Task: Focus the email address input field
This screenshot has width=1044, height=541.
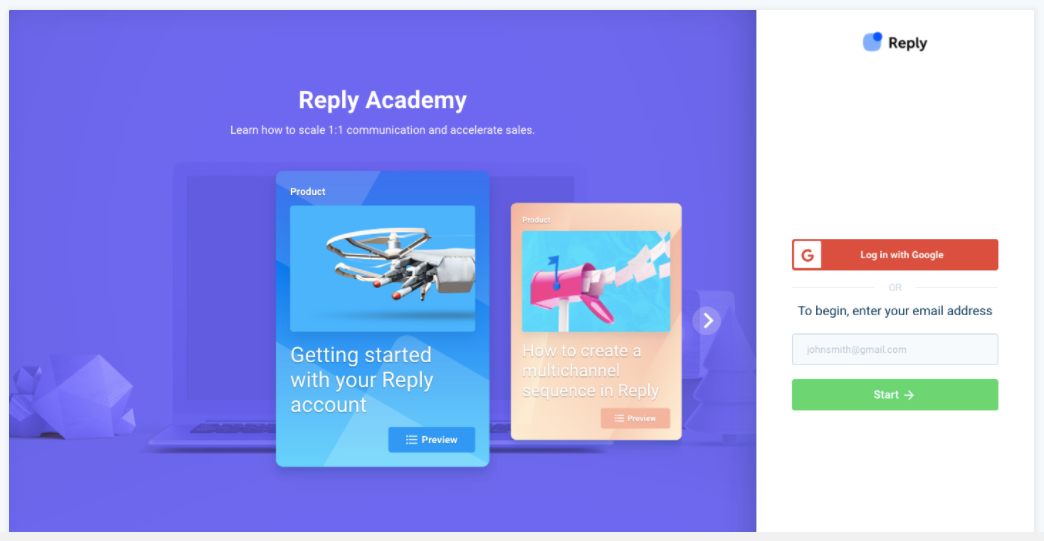Action: (x=895, y=349)
